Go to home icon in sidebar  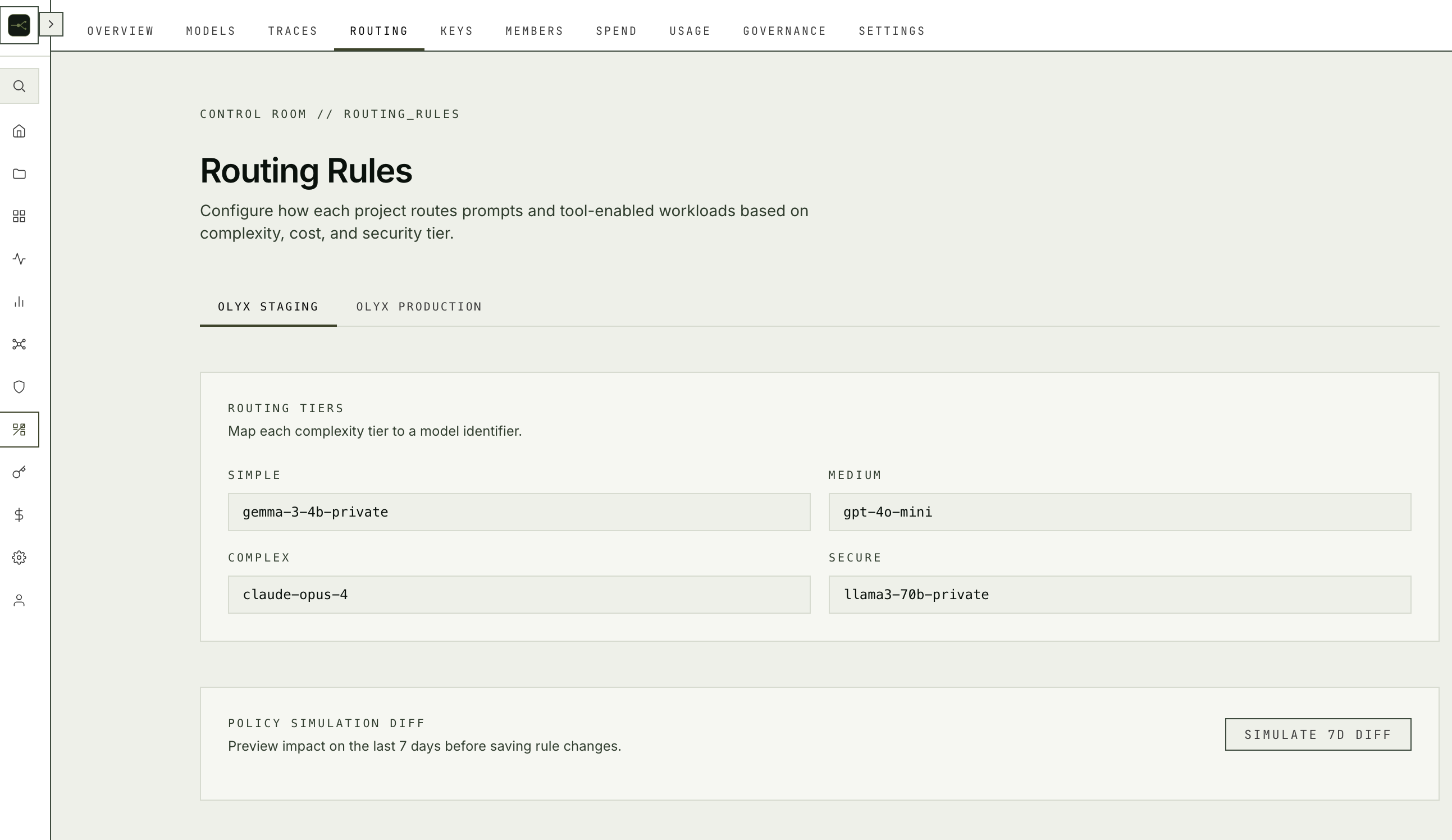(19, 131)
